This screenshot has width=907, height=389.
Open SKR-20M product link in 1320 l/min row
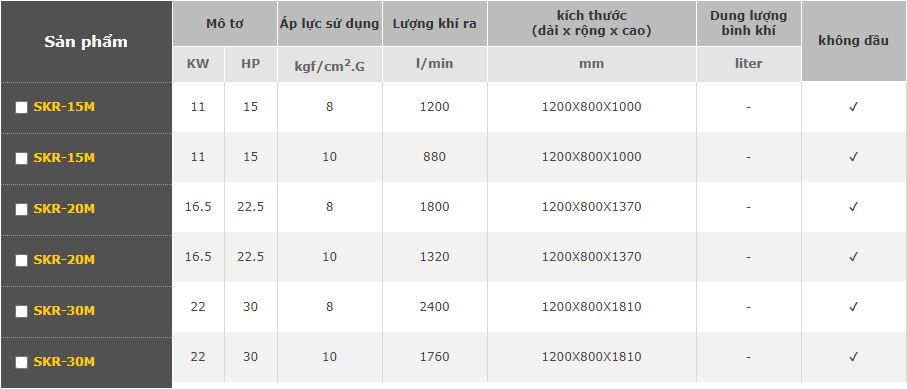tap(64, 260)
